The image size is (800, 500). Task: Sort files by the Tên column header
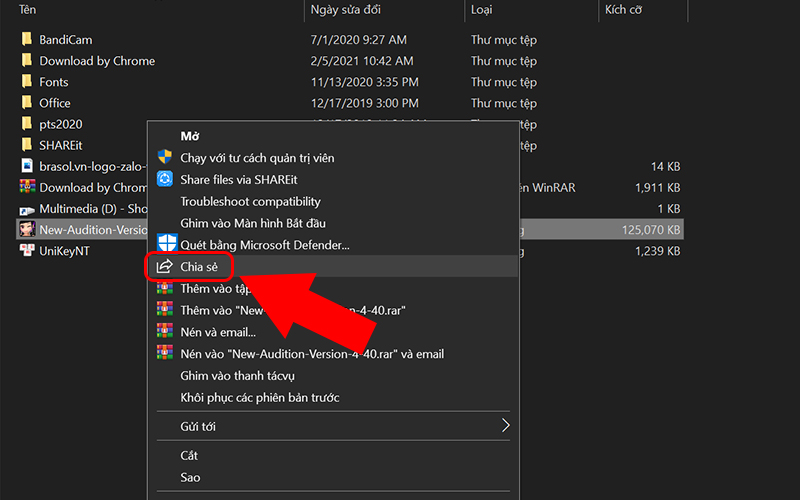click(x=28, y=9)
